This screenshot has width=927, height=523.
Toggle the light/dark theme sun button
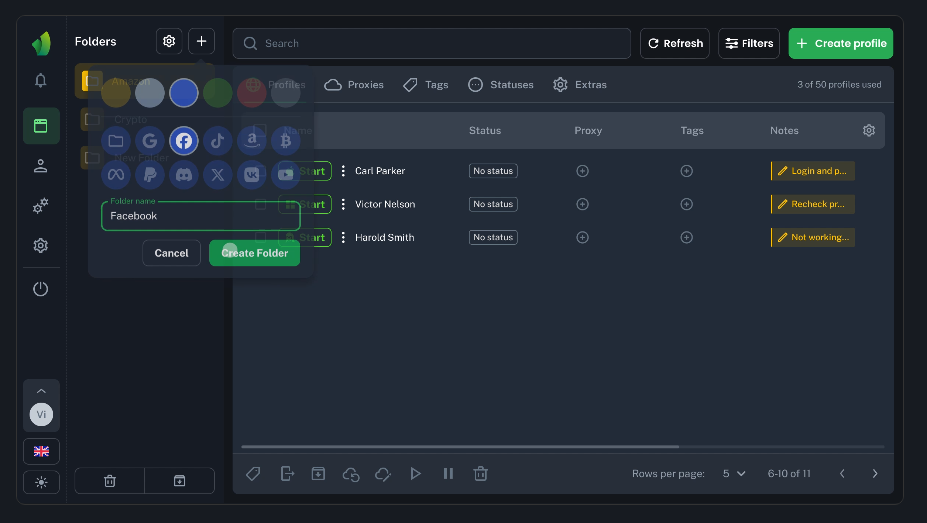coord(41,482)
